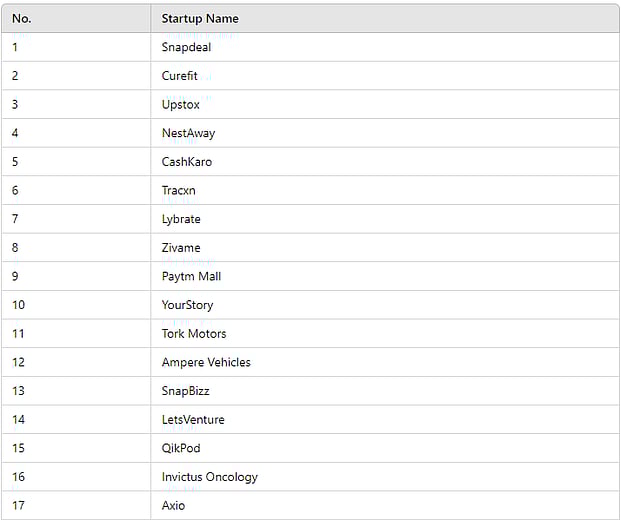Click the No. column header

22,19
